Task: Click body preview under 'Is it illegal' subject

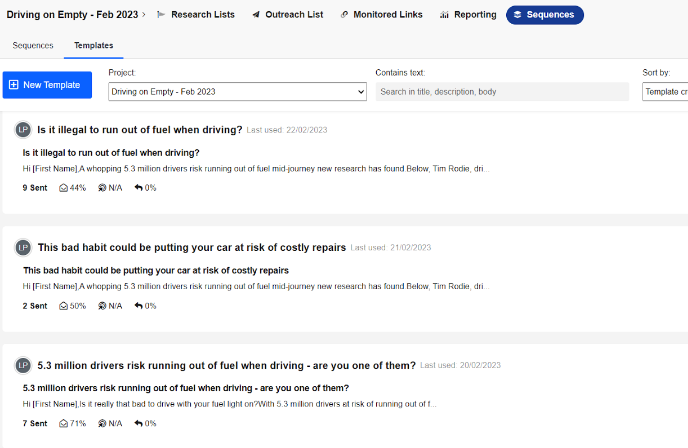Action: [x=256, y=168]
